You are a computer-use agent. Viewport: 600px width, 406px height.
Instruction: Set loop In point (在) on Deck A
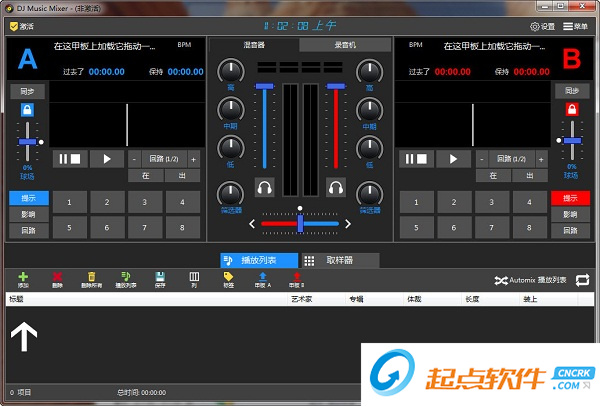[x=146, y=176]
